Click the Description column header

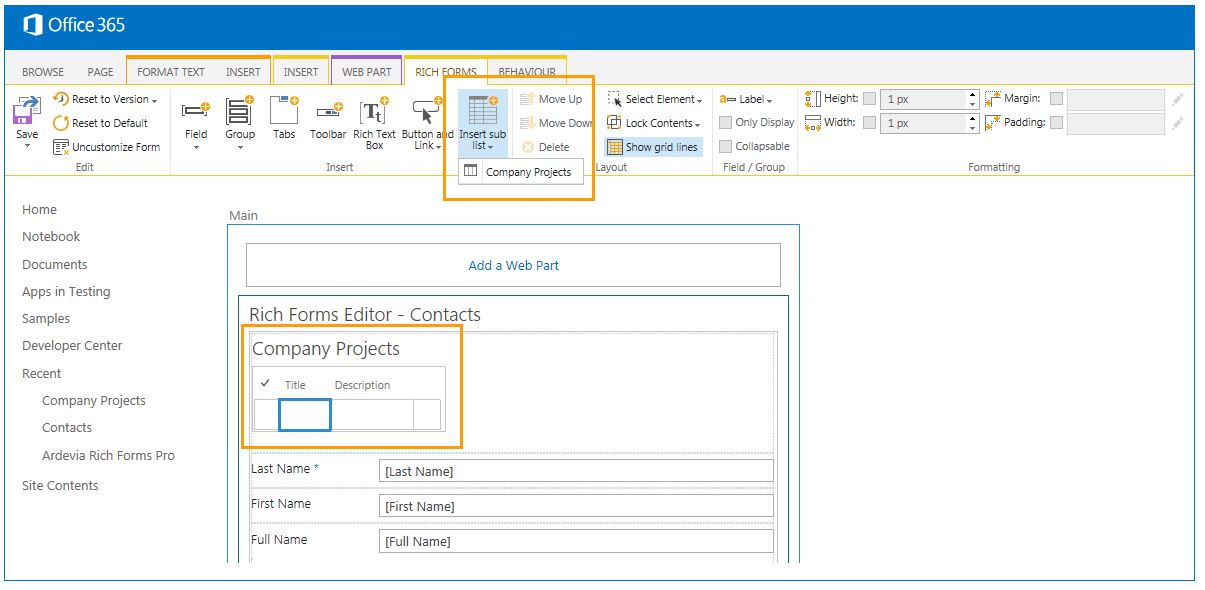pos(362,385)
